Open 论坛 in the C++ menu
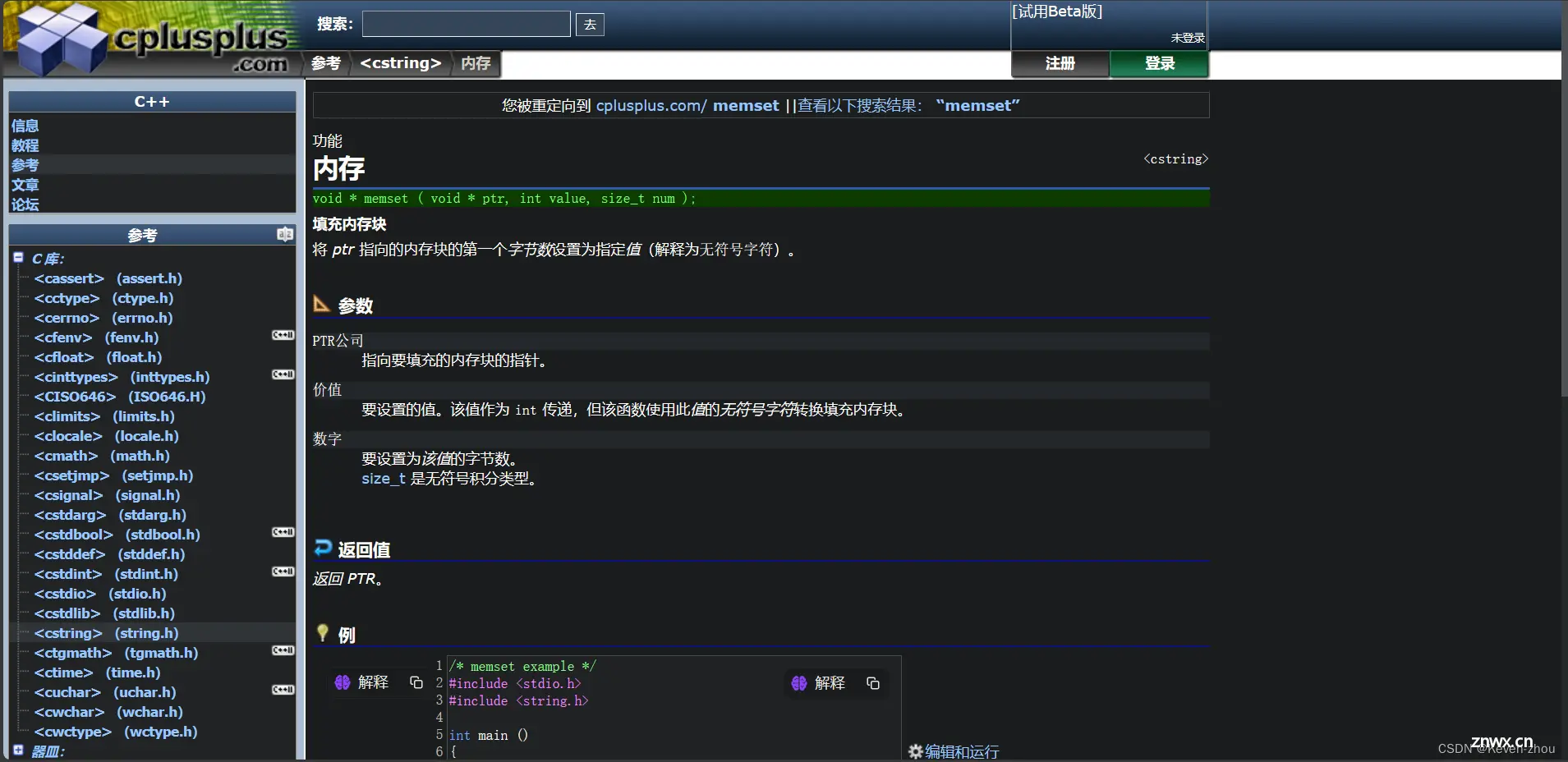Viewport: 1568px width, 762px height. click(25, 204)
